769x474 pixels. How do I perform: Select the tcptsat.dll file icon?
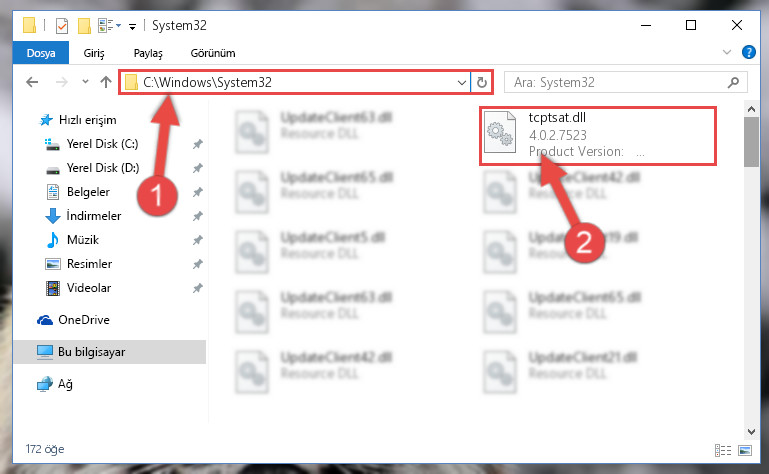pyautogui.click(x=500, y=132)
